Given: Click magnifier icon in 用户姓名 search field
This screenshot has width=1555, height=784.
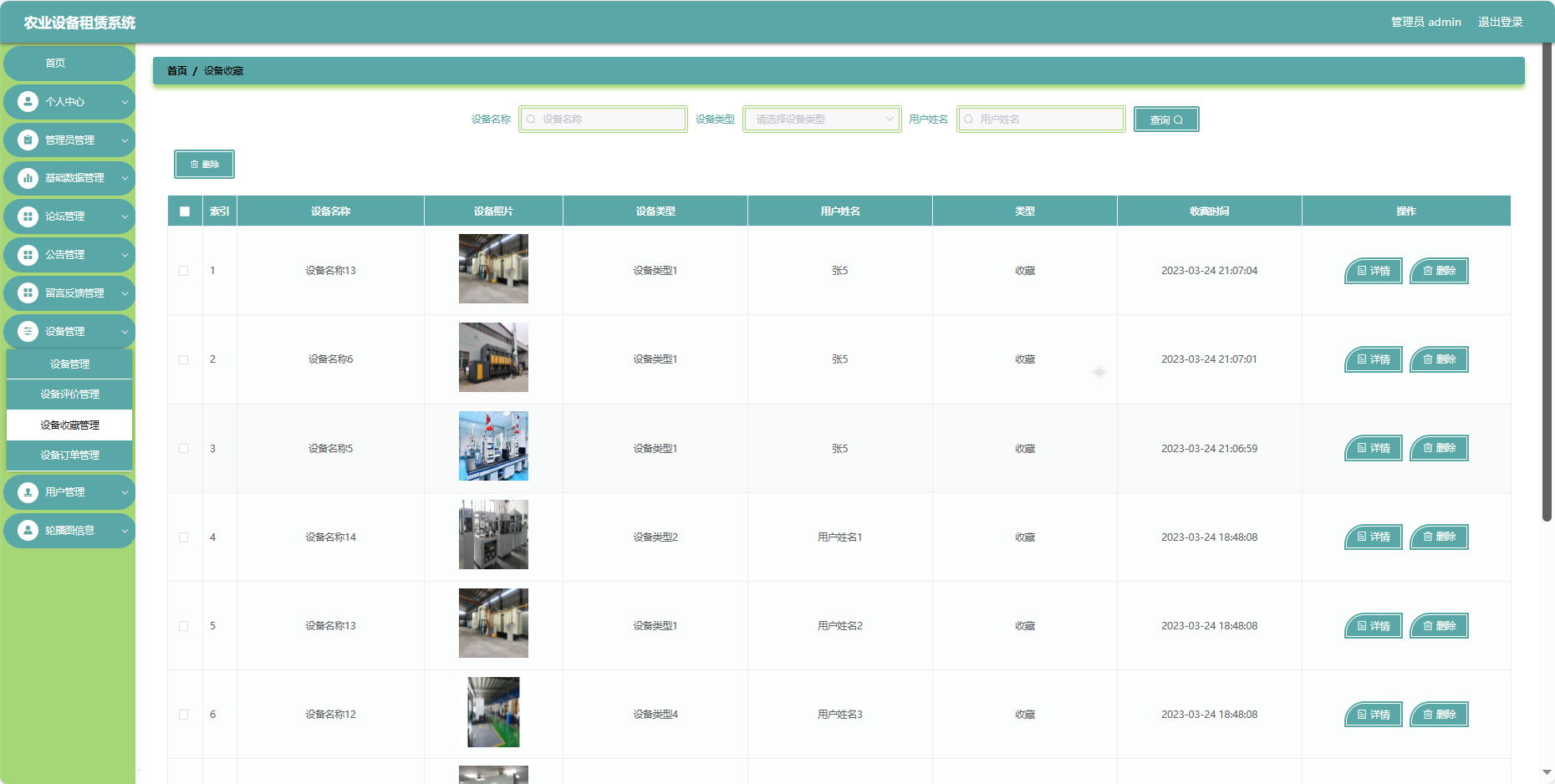Looking at the screenshot, I should pyautogui.click(x=969, y=120).
